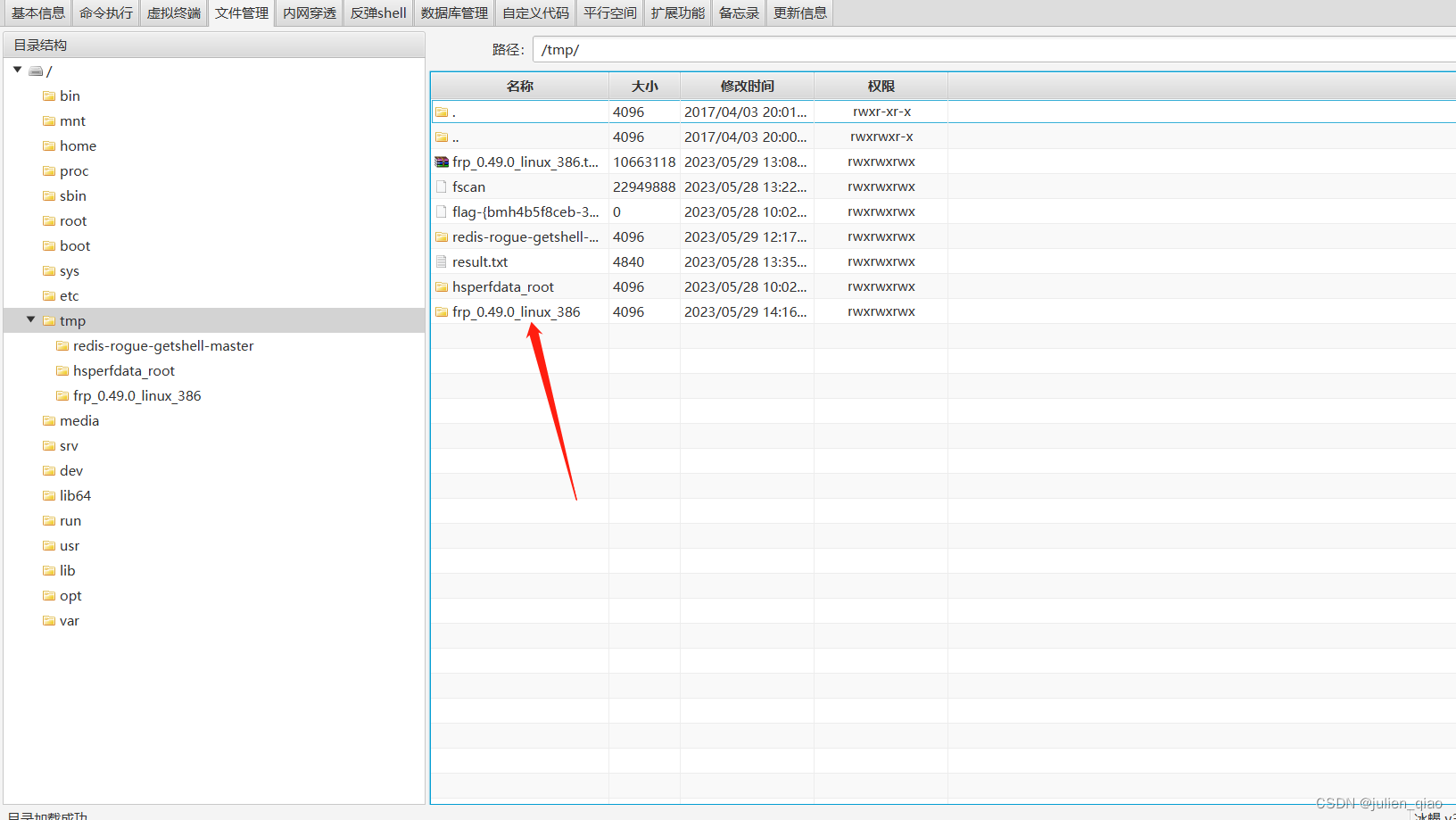Click the 路径 path input field
Viewport: 1456px width, 820px height.
[994, 49]
